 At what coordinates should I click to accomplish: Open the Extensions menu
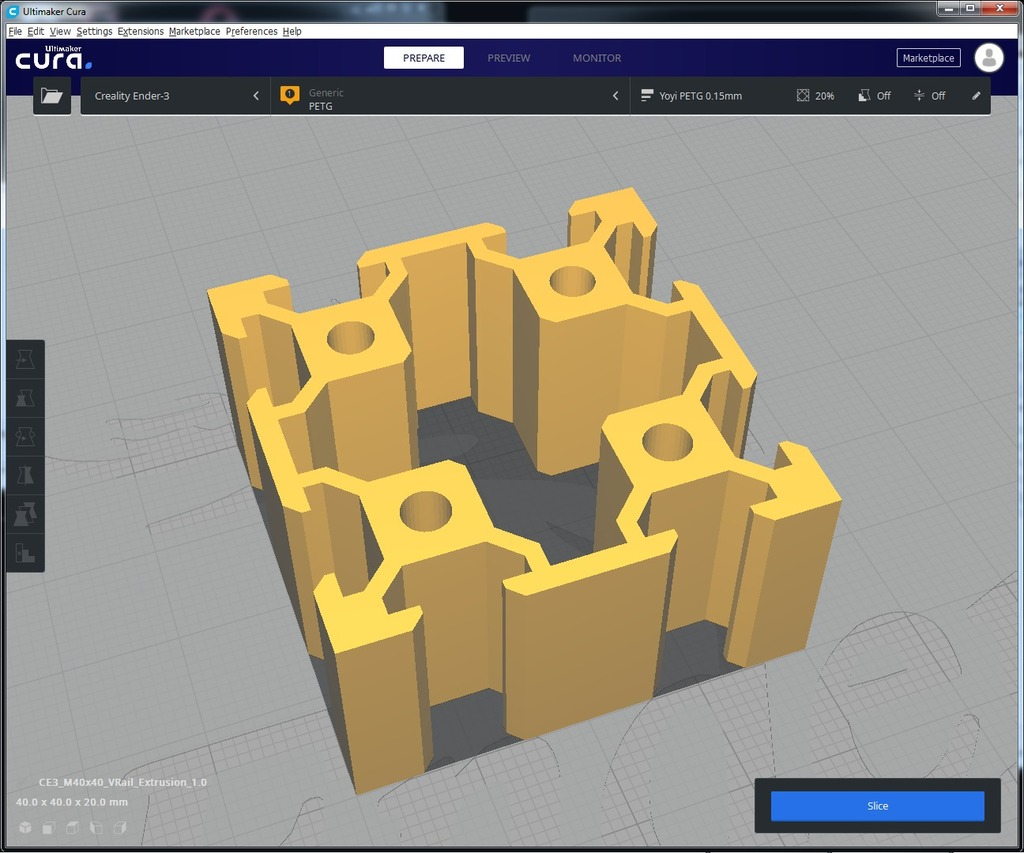[x=140, y=31]
